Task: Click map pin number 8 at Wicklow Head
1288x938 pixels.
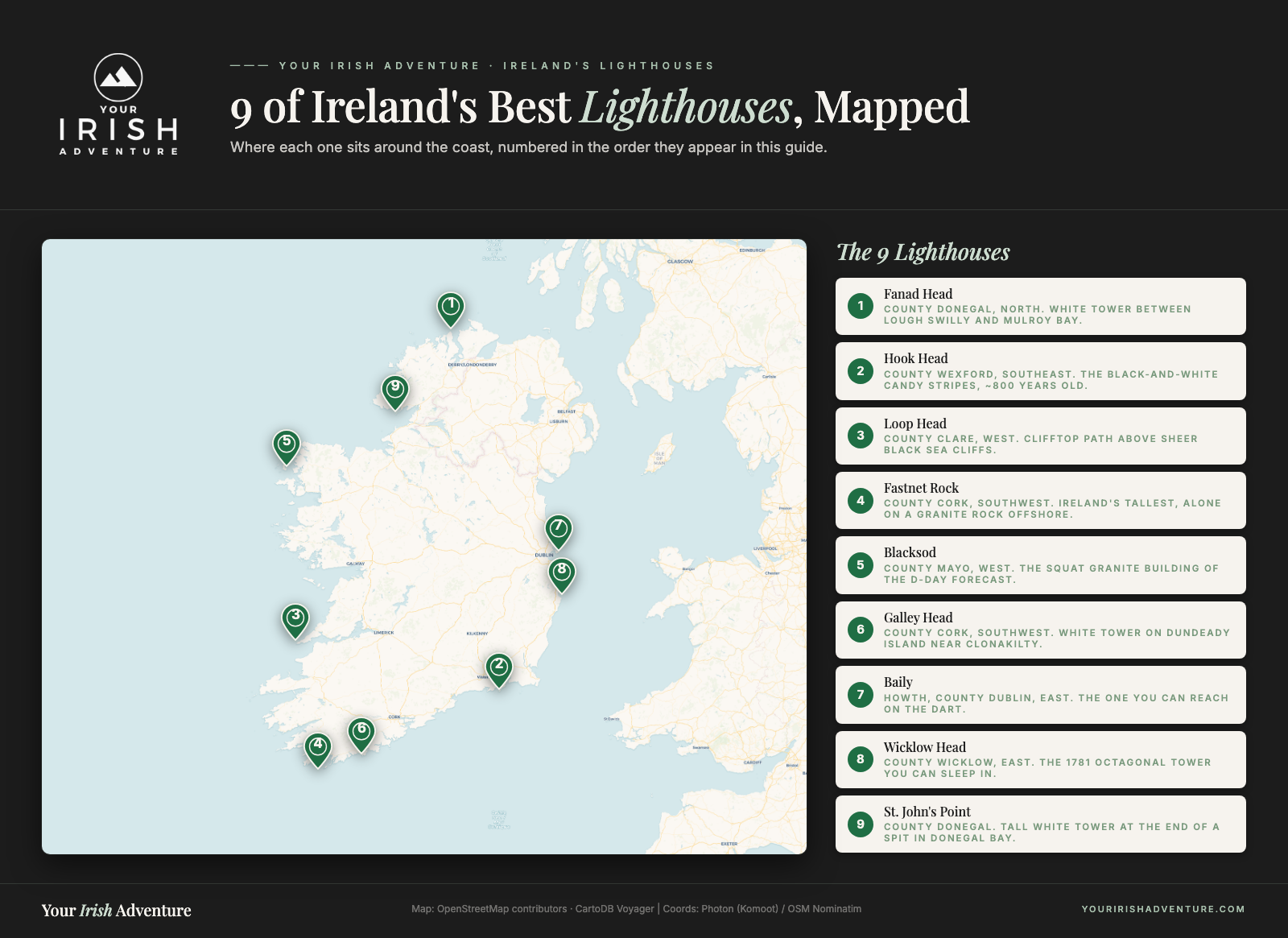Action: coord(562,575)
